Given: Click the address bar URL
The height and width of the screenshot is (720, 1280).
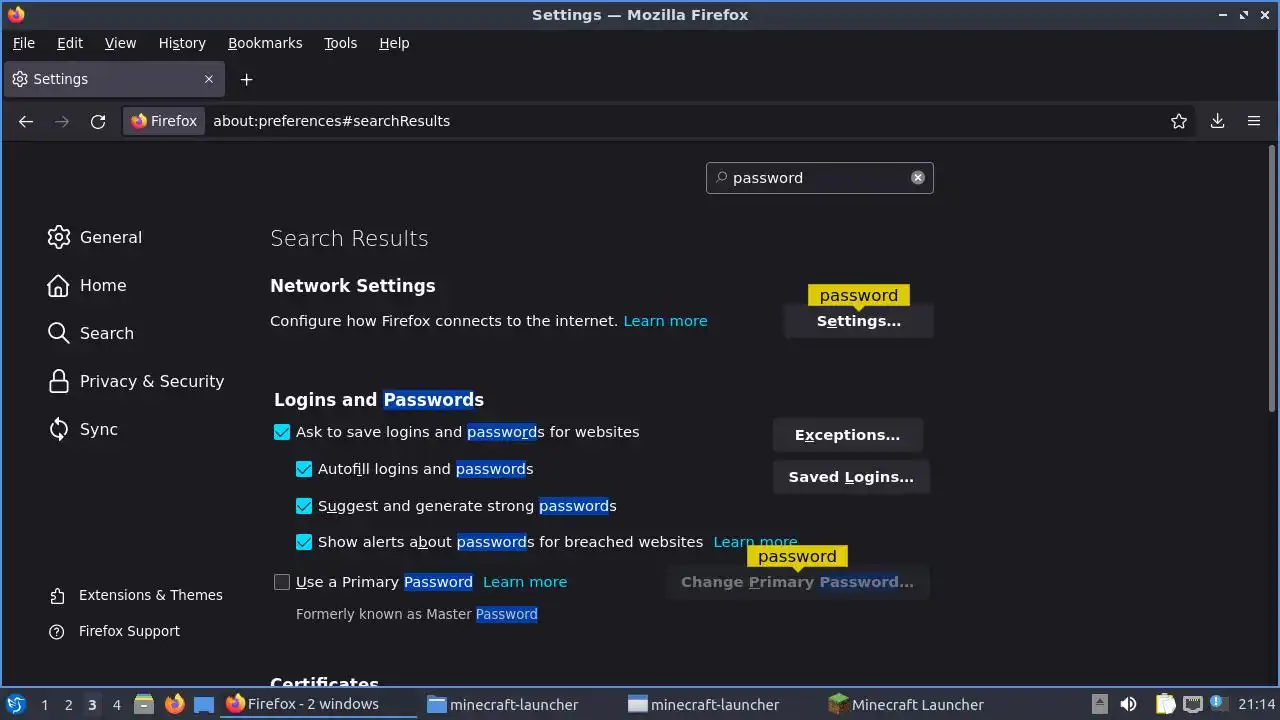Looking at the screenshot, I should point(331,121).
